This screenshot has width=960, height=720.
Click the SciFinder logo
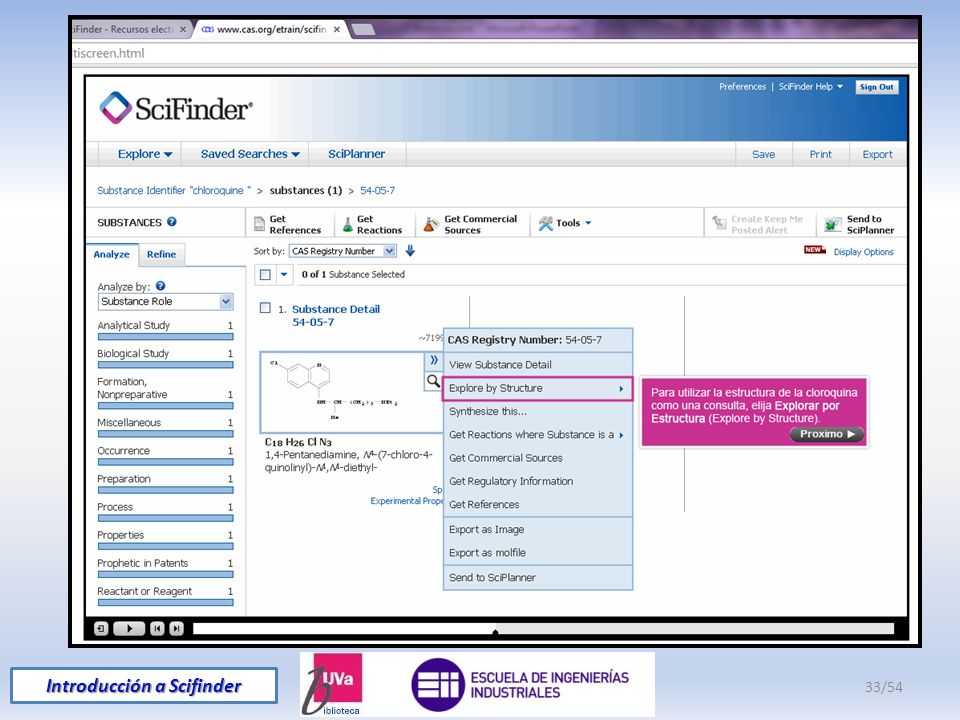pos(176,108)
